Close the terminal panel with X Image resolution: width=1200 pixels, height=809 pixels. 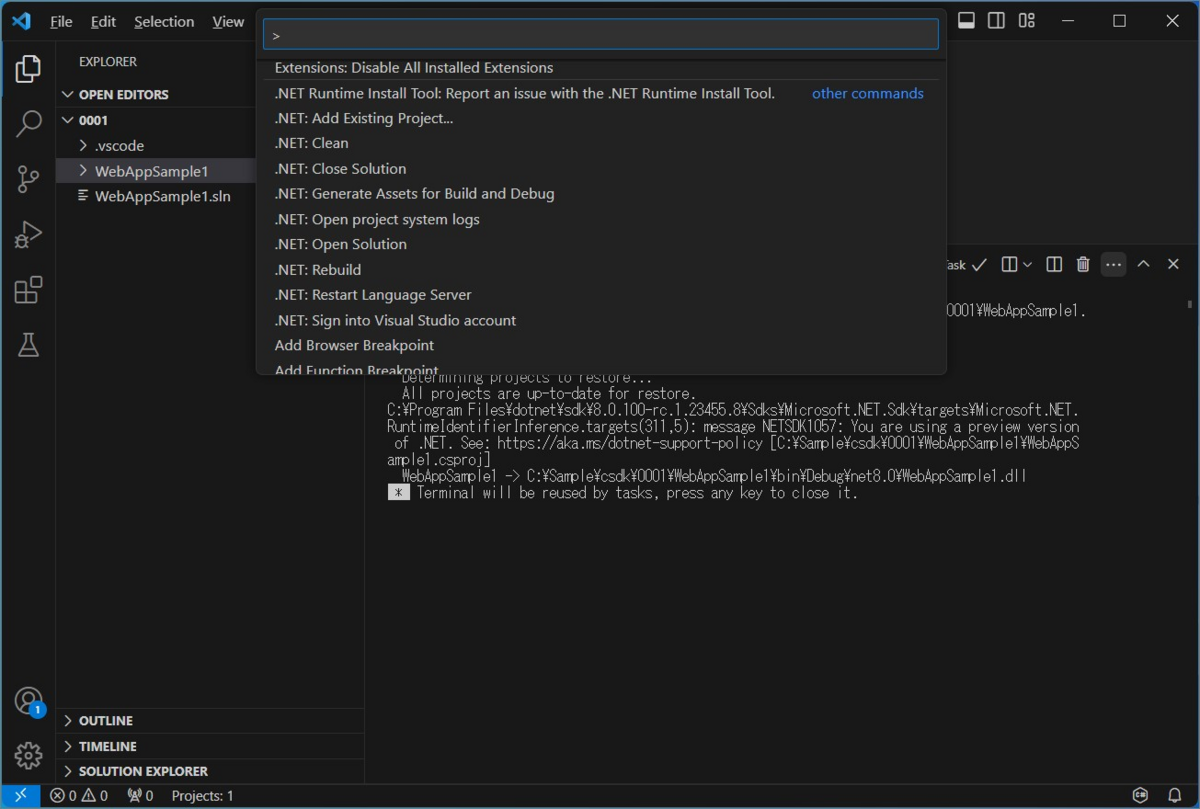(1173, 264)
